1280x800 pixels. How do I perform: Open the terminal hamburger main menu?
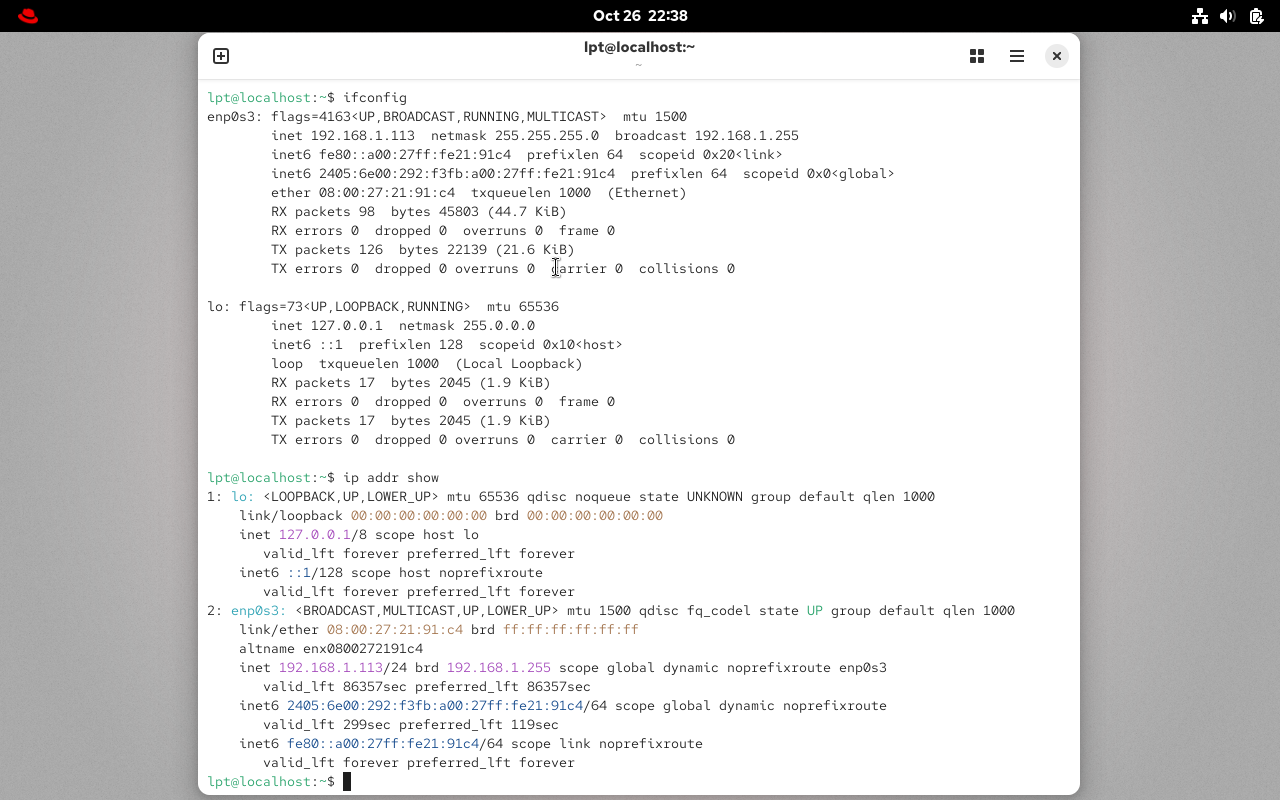pos(1017,56)
